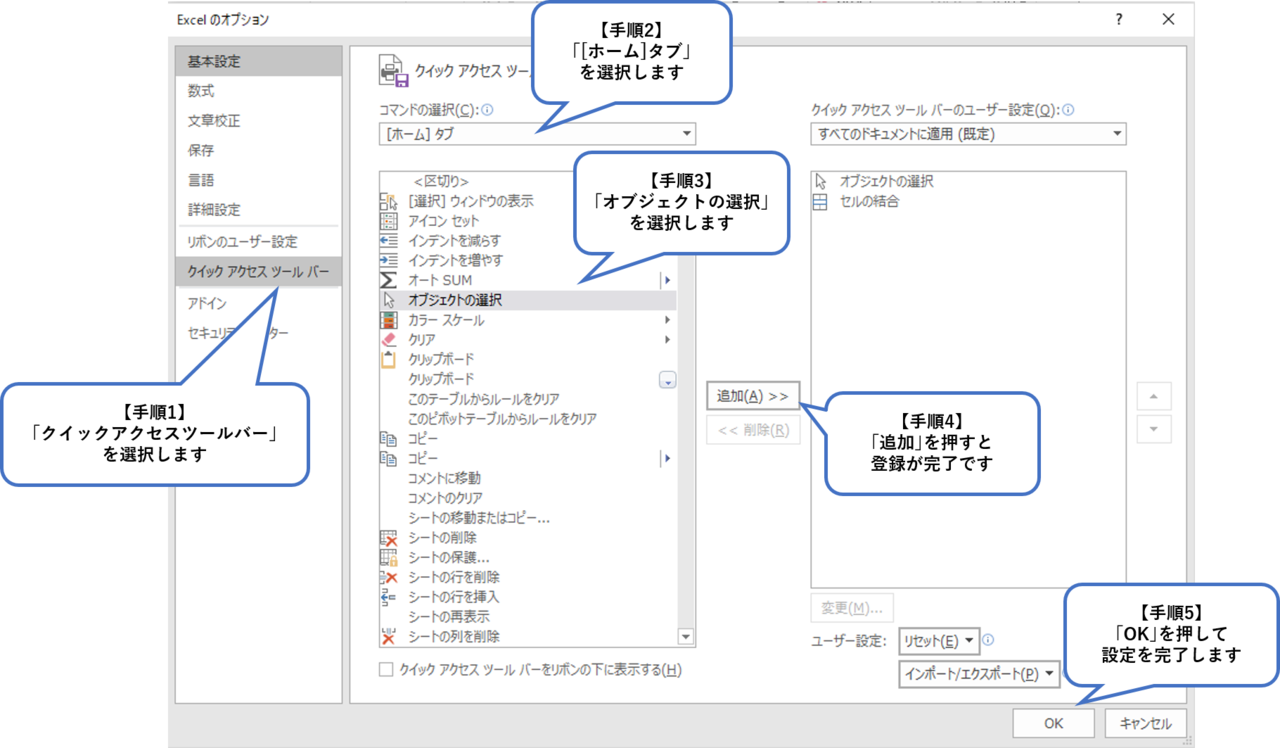Select the [選択] ウィンドウの表示 command icon
The image size is (1280, 748).
(x=389, y=201)
